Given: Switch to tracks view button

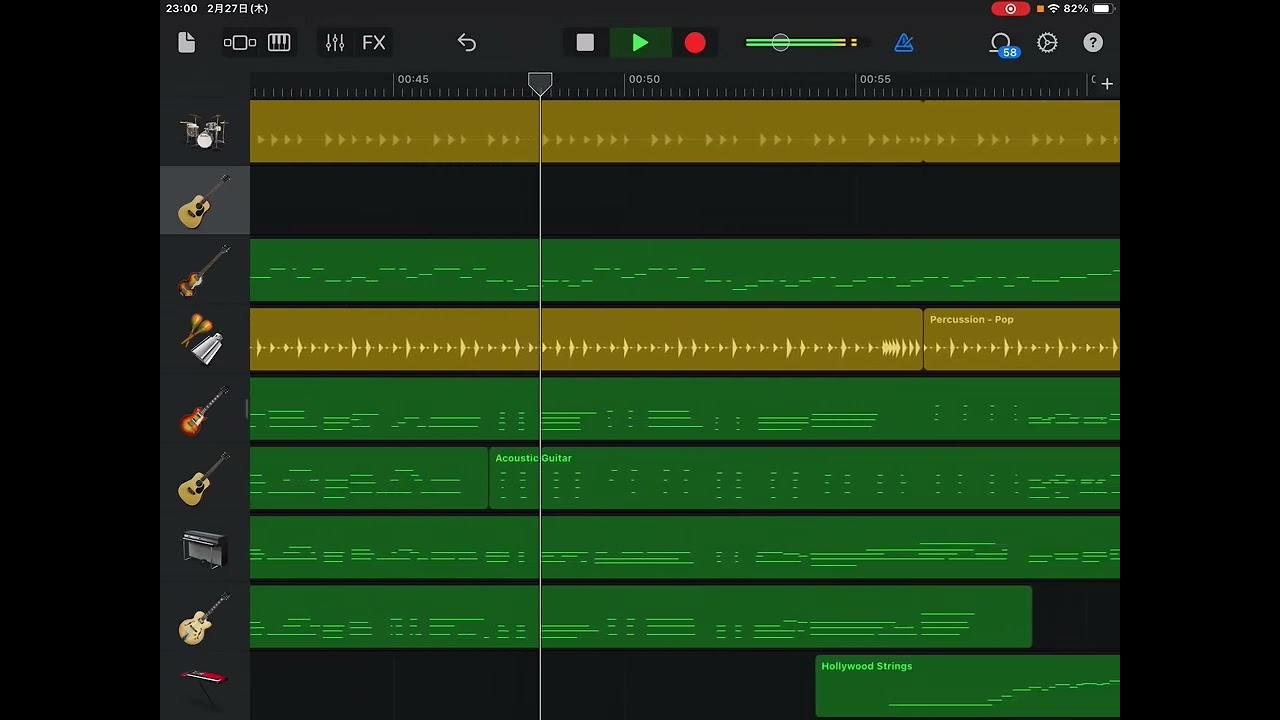Looking at the screenshot, I should (x=240, y=43).
